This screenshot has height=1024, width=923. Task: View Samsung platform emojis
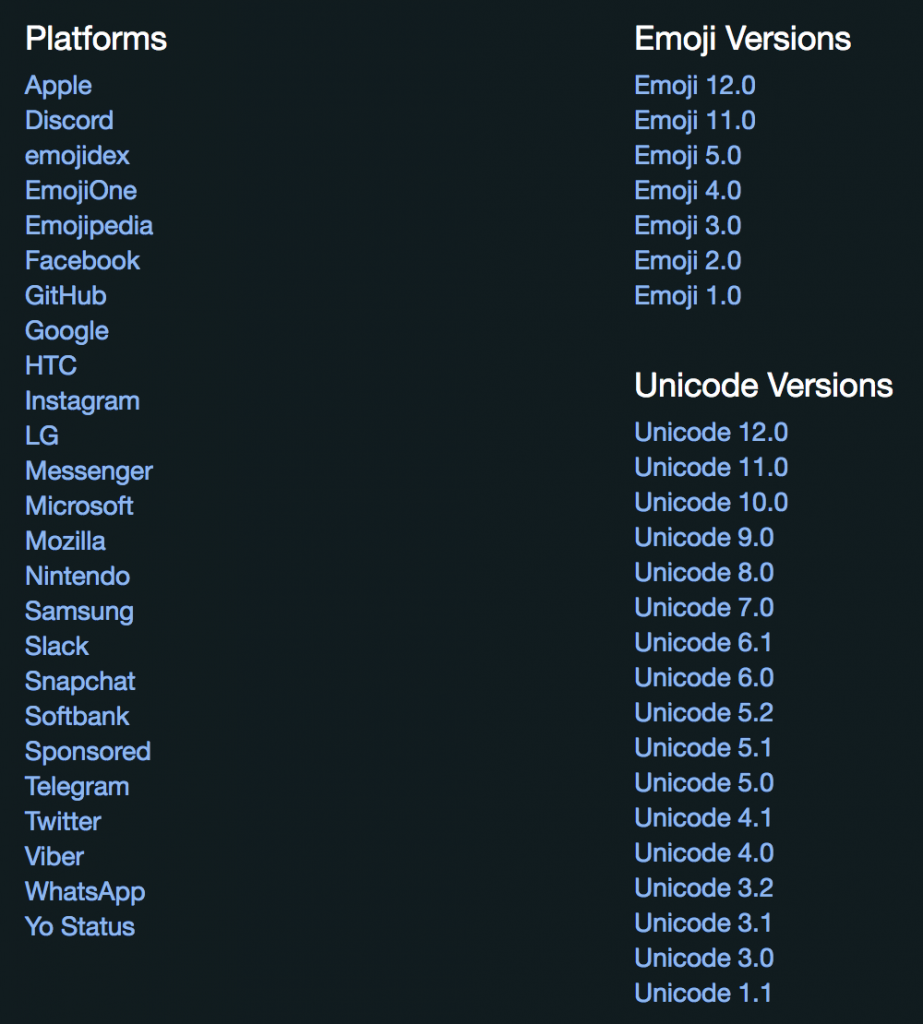(x=79, y=610)
